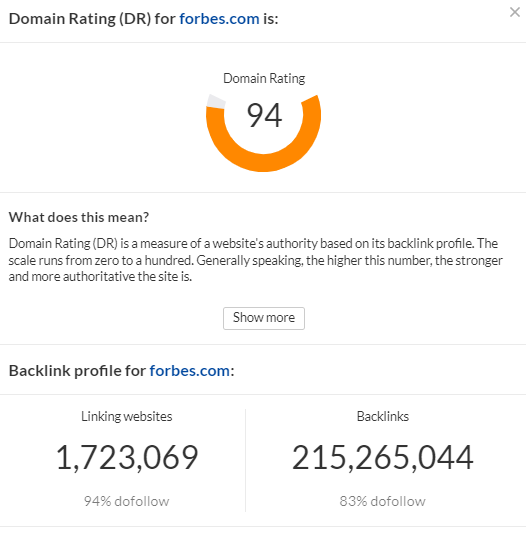Screen dimensions: 526x533
Task: Select the 1,723,069 linking websites count
Action: 127,458
